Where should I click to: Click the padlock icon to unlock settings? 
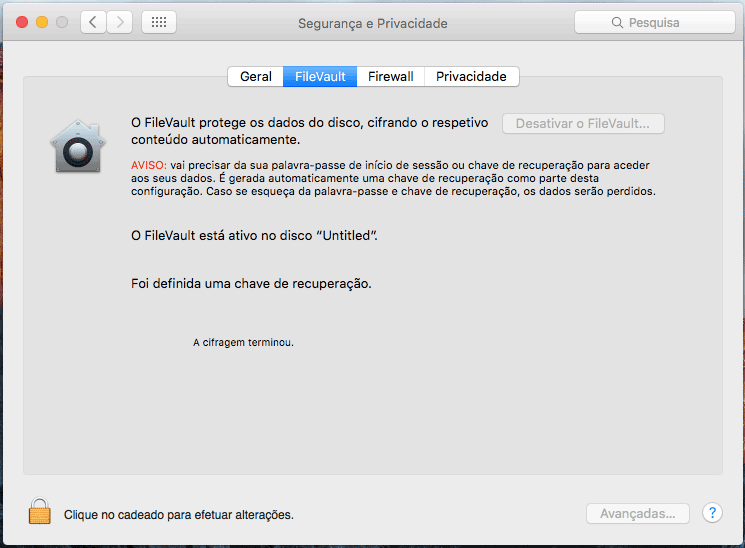click(39, 511)
